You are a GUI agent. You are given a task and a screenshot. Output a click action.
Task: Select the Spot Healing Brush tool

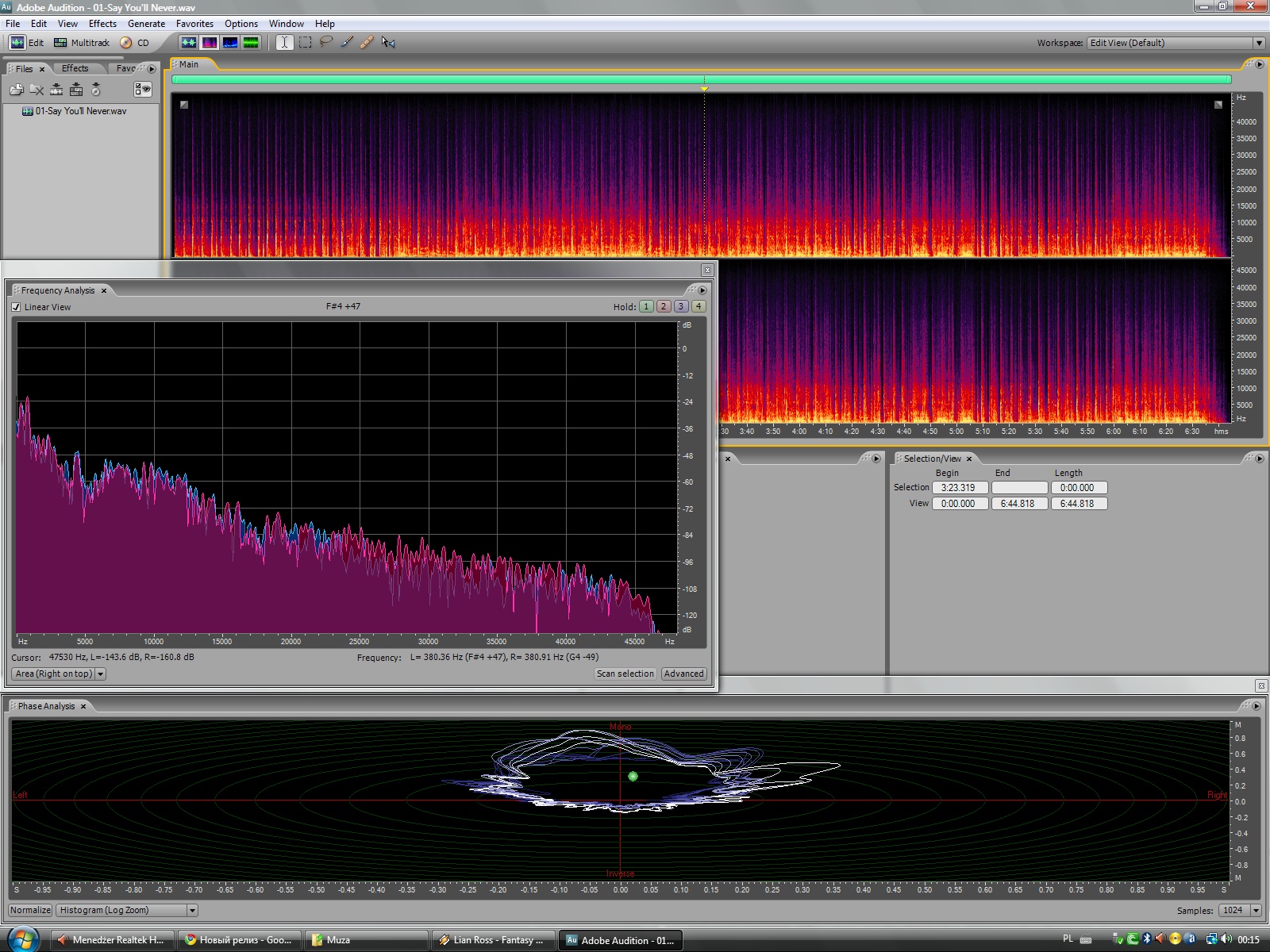click(367, 43)
